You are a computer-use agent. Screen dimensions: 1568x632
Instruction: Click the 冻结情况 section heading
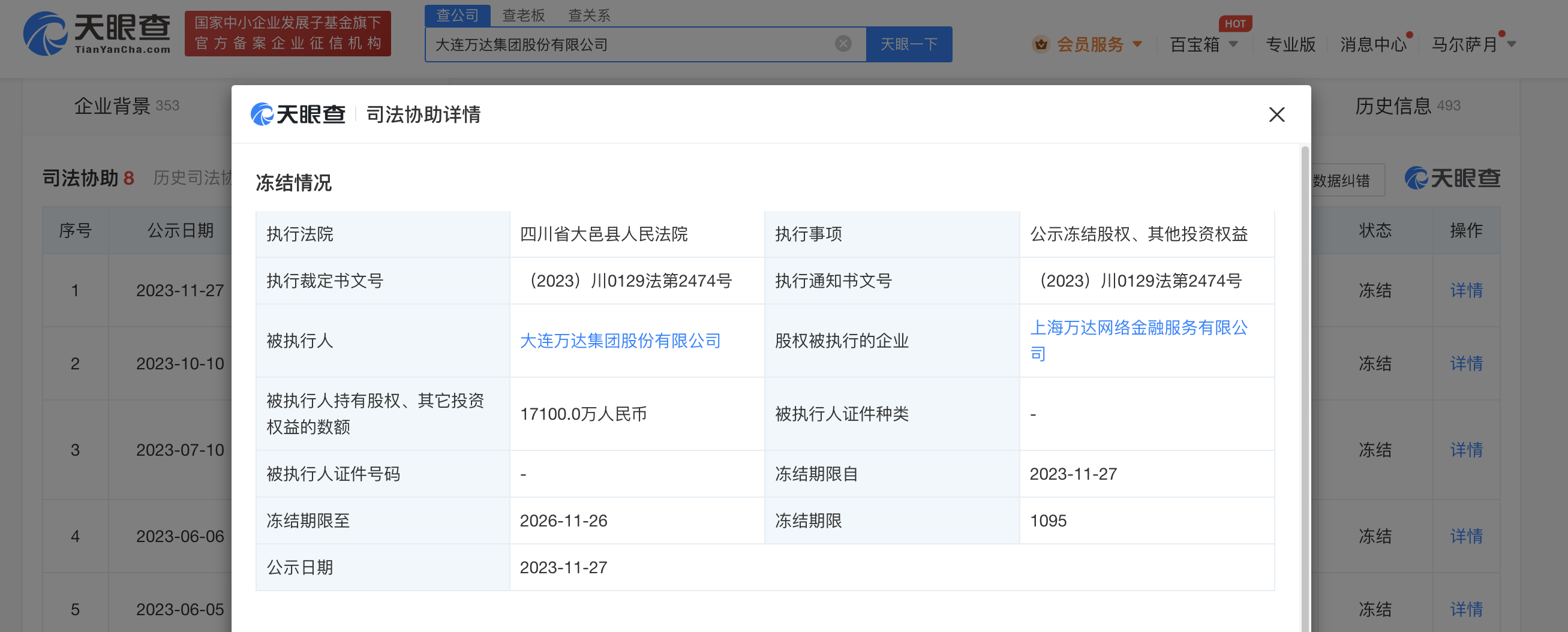tap(293, 183)
